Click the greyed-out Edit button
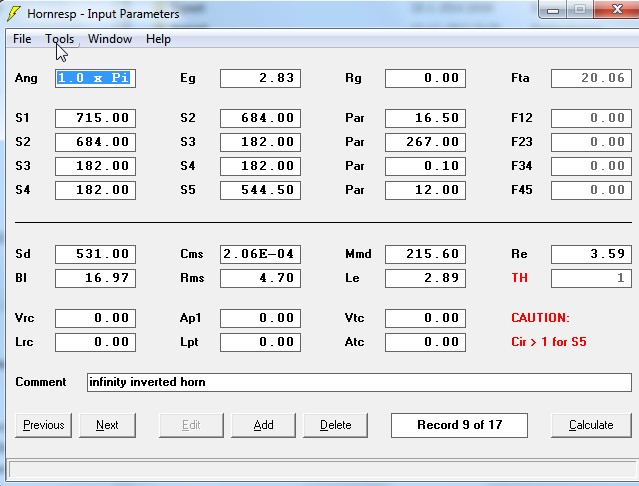Image resolution: width=639 pixels, height=486 pixels. click(191, 425)
